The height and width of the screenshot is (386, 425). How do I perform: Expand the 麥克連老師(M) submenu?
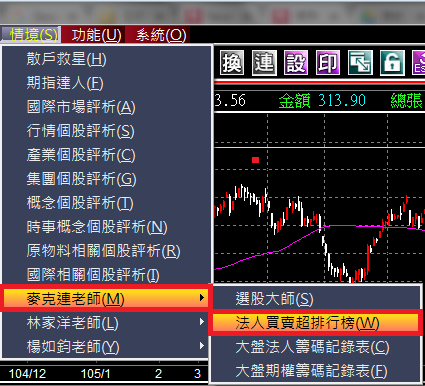106,298
